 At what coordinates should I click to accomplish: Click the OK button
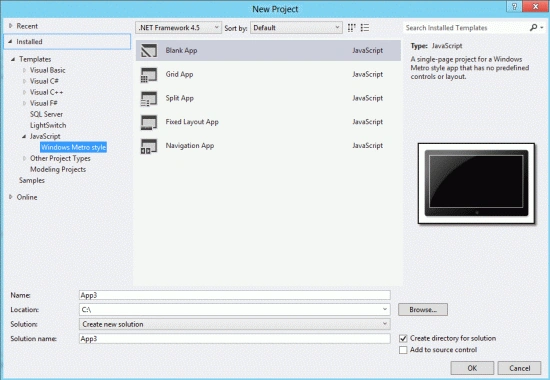pos(472,368)
